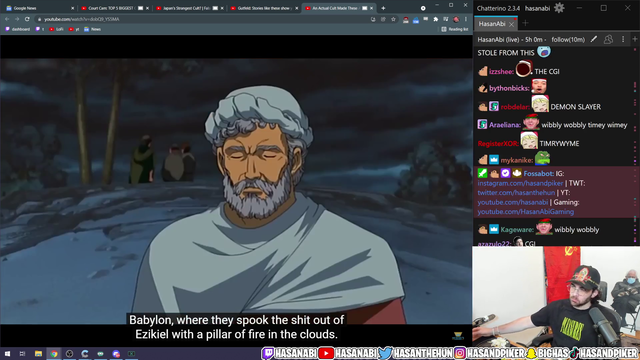
Task: Open the LoFi bookmark
Action: [x=56, y=29]
